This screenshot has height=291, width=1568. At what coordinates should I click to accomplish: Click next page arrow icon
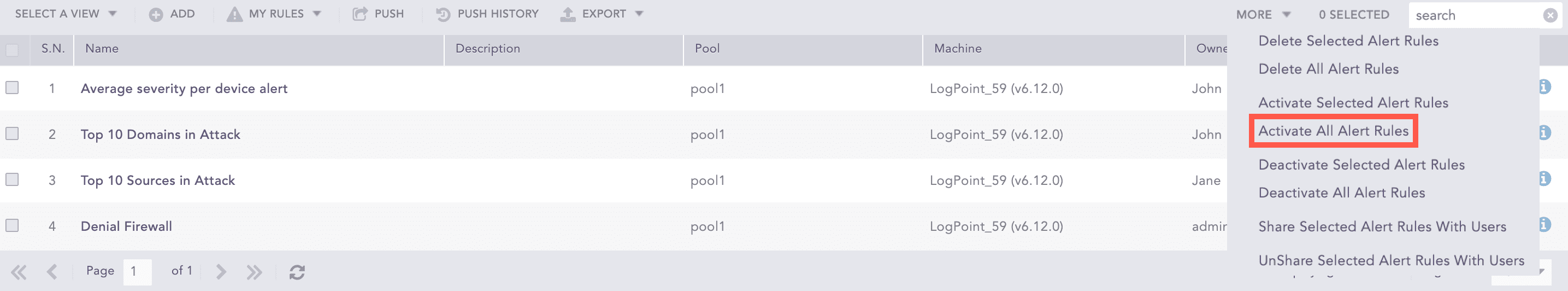coord(221,271)
